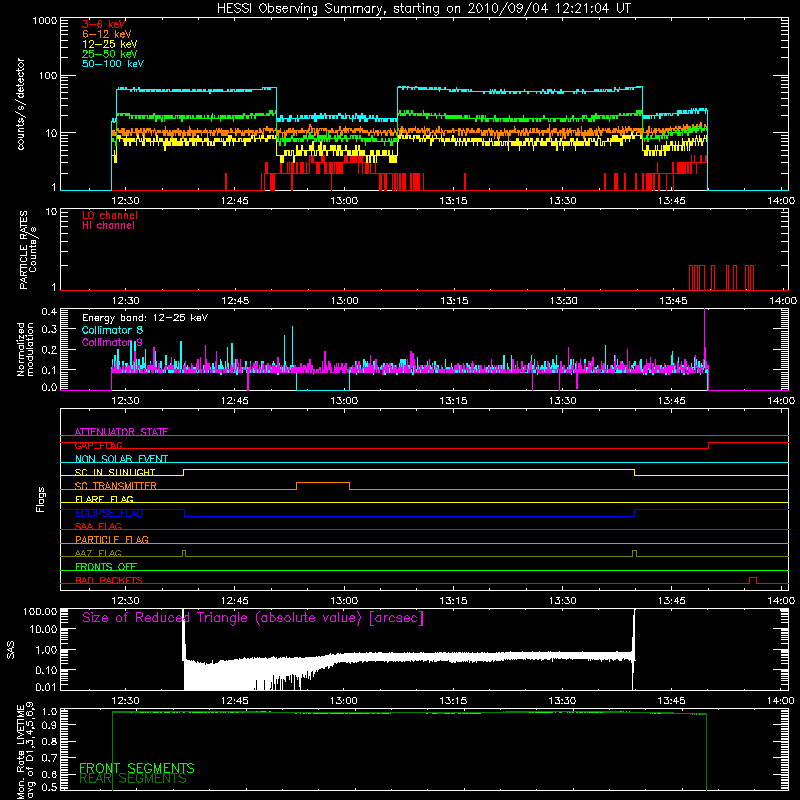
Task: Click the HESSI Observing Summary title text
Action: [x=424, y=9]
